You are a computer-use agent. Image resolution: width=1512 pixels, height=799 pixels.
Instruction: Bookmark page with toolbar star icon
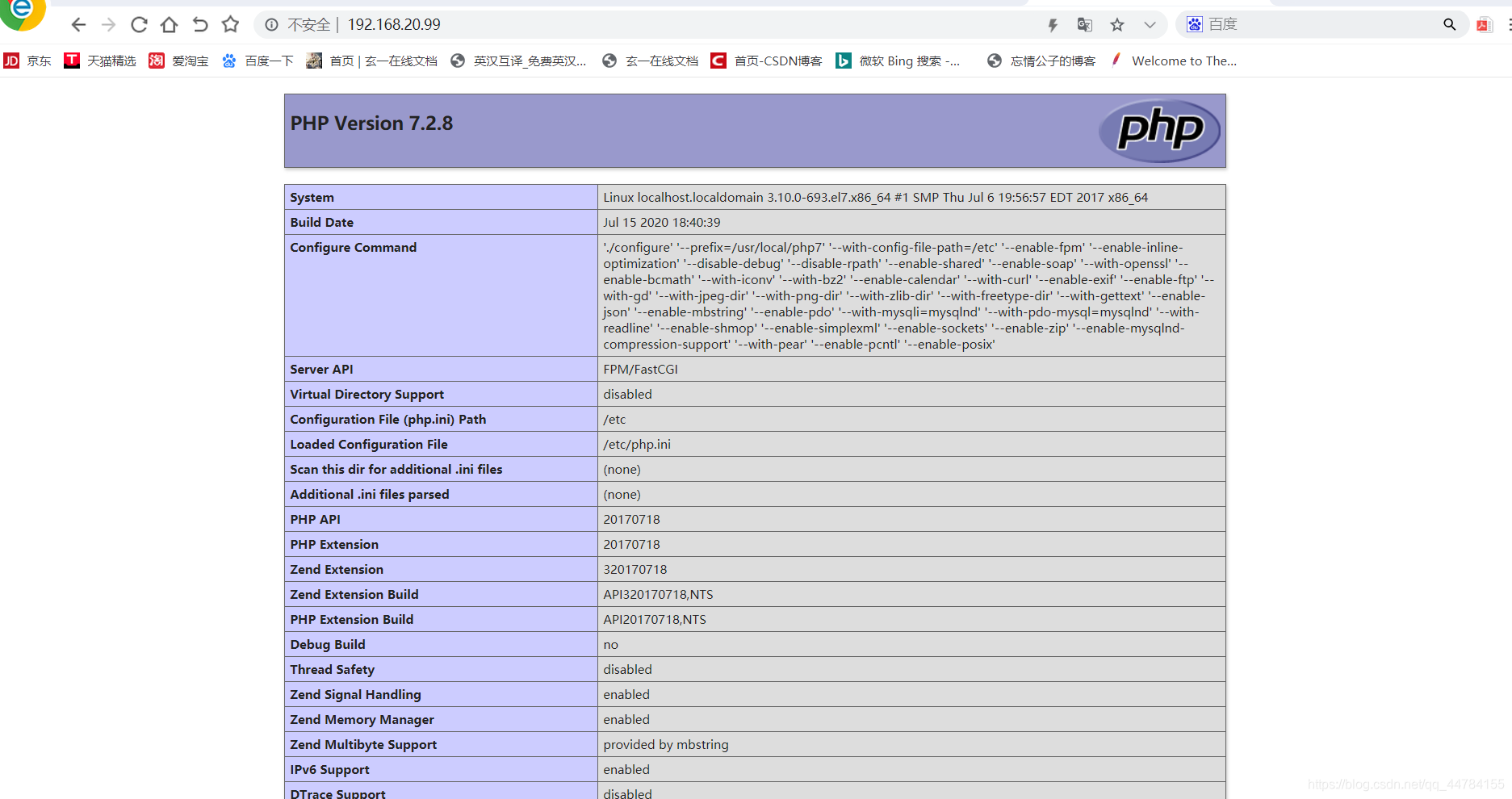231,25
